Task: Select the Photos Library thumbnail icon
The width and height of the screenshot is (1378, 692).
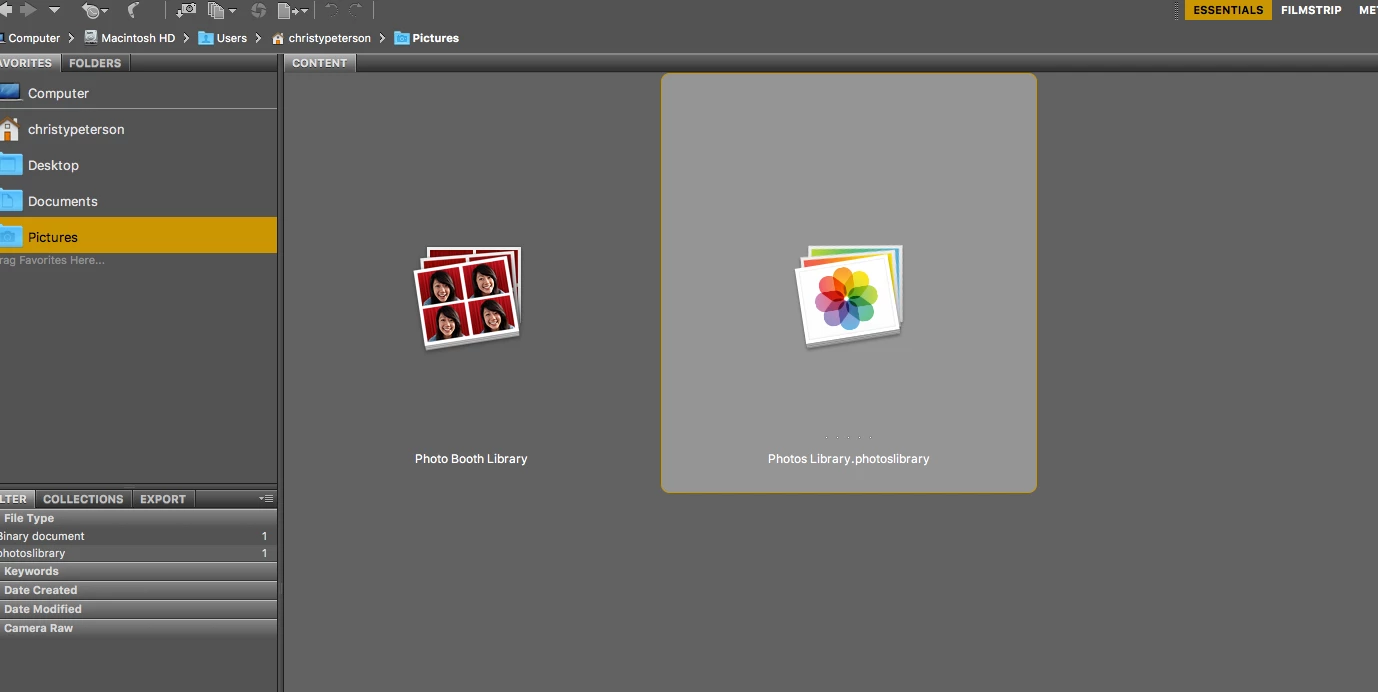Action: tap(849, 297)
